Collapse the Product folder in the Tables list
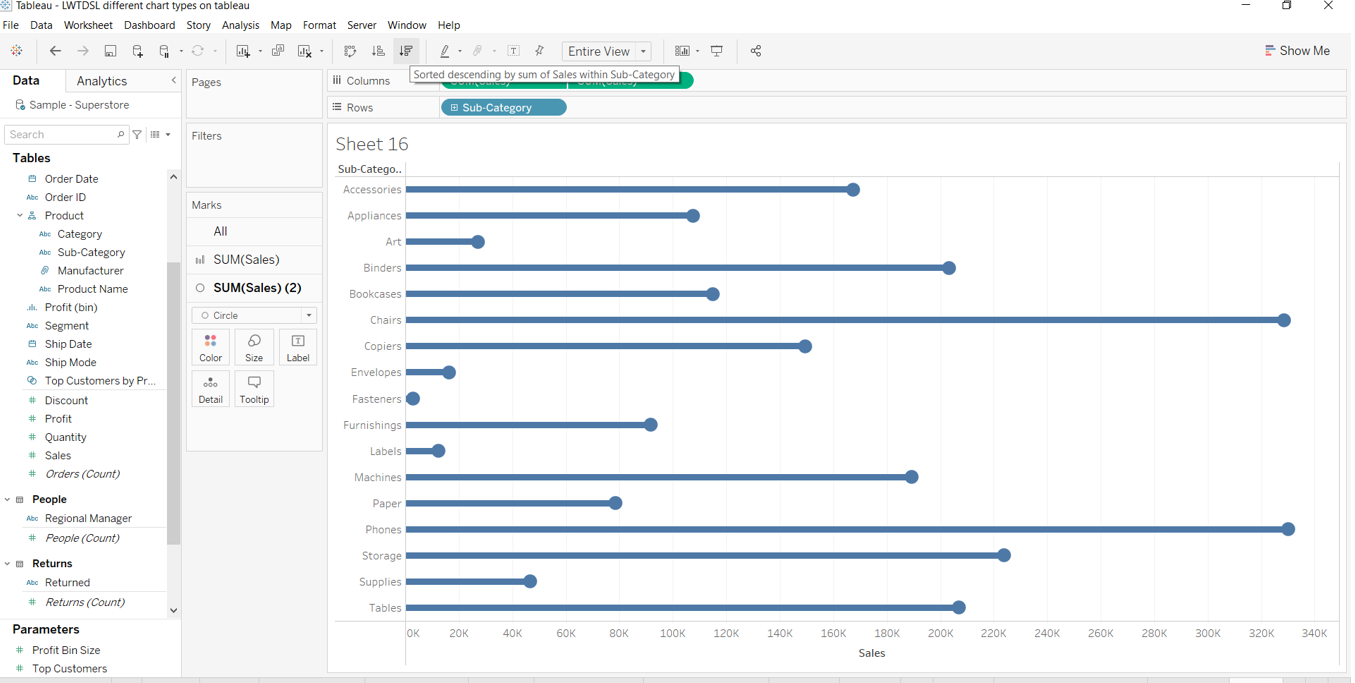The width and height of the screenshot is (1355, 683). click(x=20, y=216)
